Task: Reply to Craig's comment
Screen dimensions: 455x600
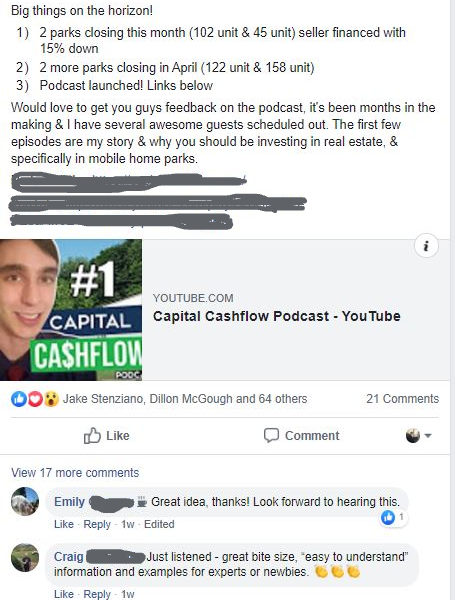Action: coord(97,594)
